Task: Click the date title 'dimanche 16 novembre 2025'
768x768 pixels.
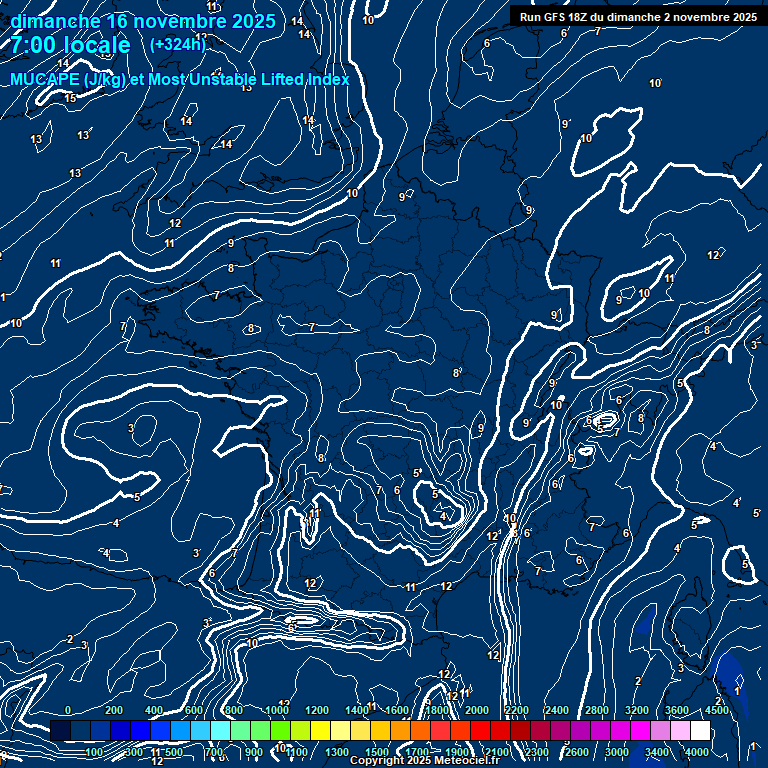Action: click(x=143, y=22)
